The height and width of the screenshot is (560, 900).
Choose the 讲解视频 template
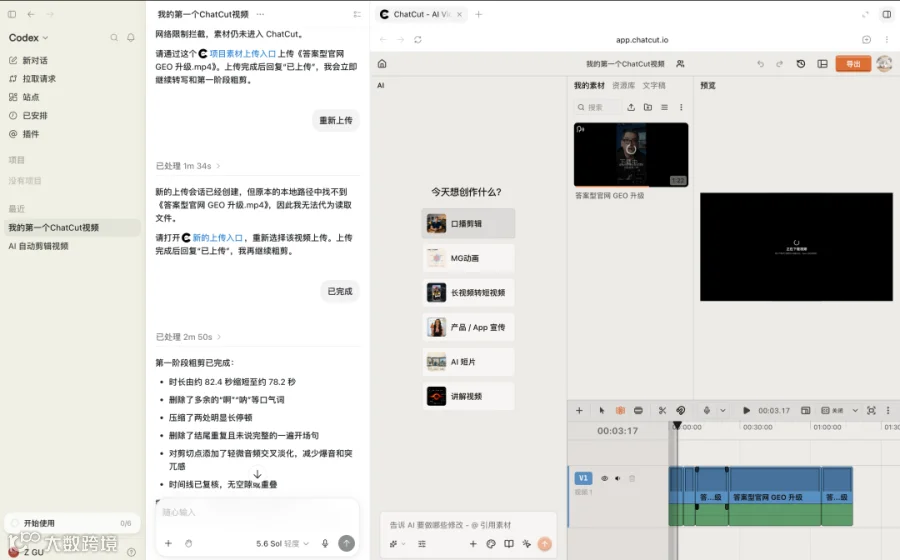click(x=468, y=396)
